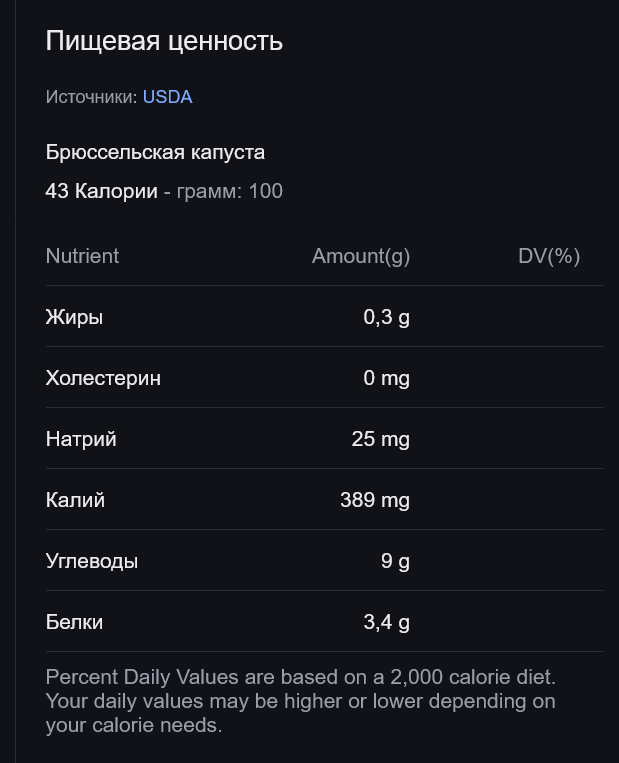Select the Брюссельская капуста food name
Viewport: 619px width, 763px height.
pos(155,152)
